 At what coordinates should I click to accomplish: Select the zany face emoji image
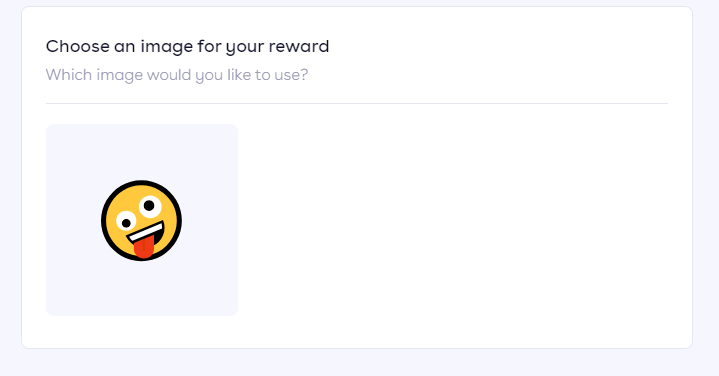(x=142, y=221)
